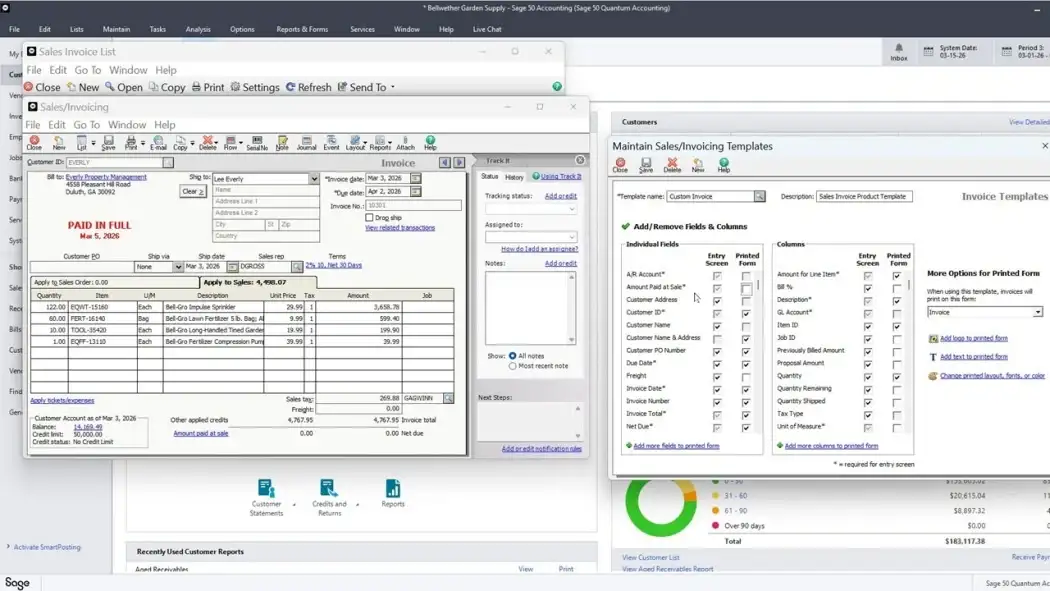
Task: Click Note icon in invoice toolbar
Action: 282,143
